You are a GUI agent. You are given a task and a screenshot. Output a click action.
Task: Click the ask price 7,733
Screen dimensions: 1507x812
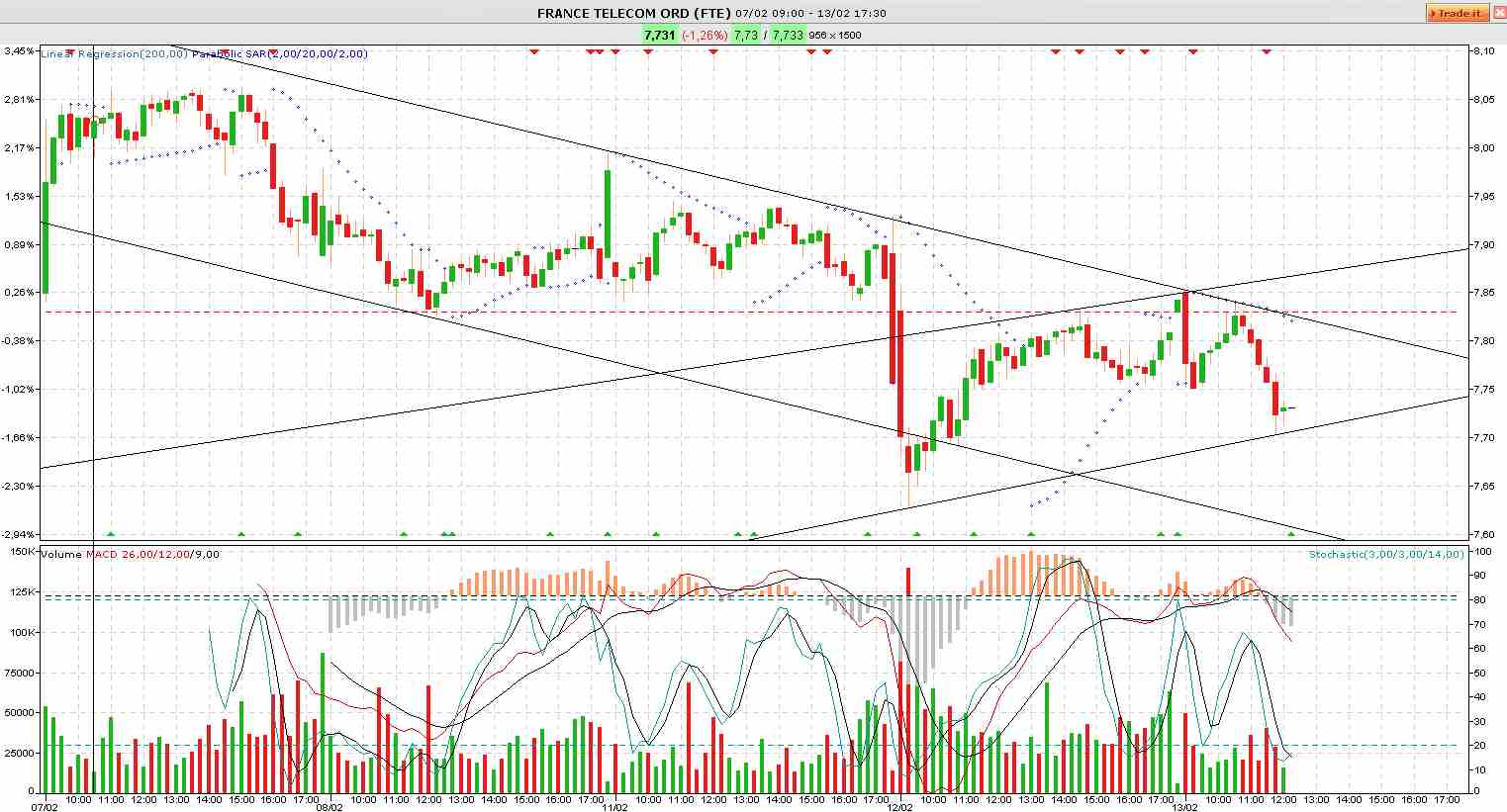[789, 35]
